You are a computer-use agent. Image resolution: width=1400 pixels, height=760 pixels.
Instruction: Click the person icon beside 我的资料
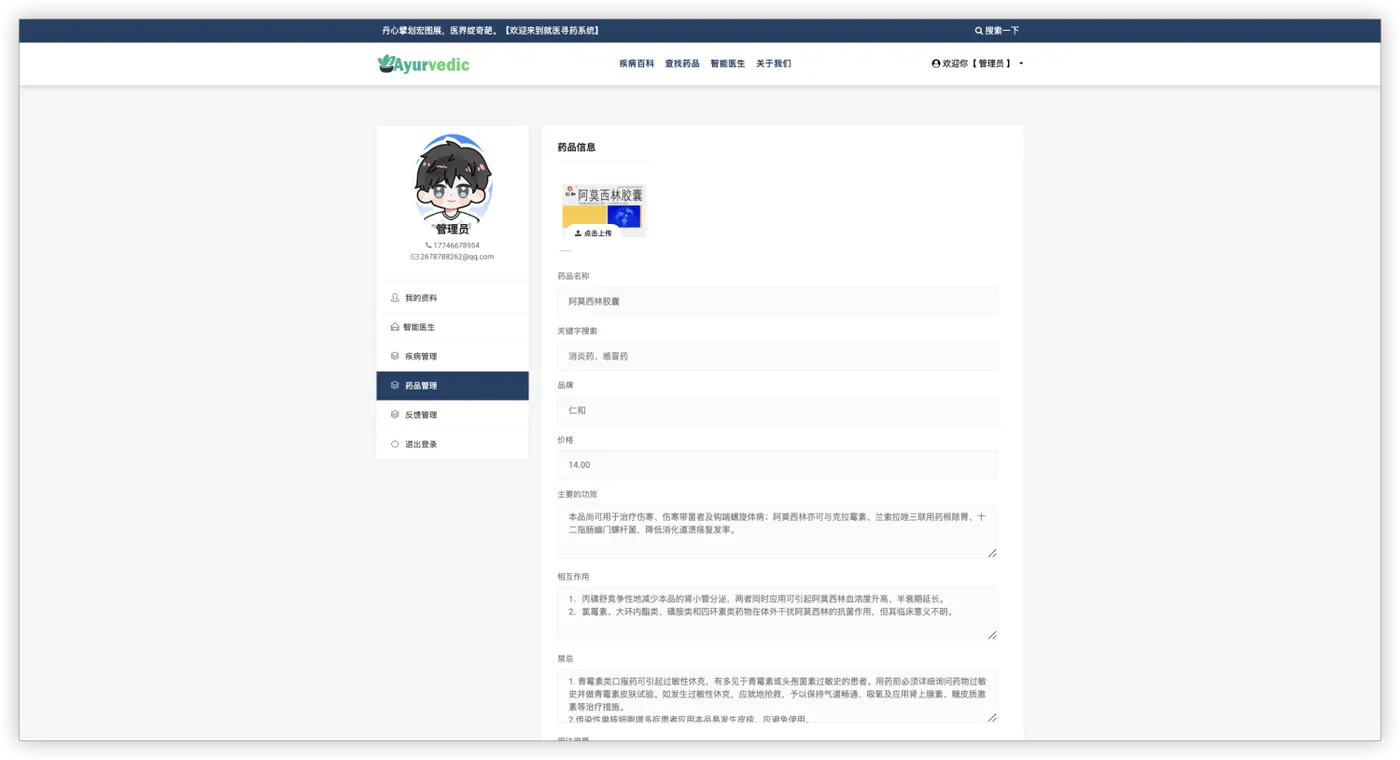tap(395, 298)
